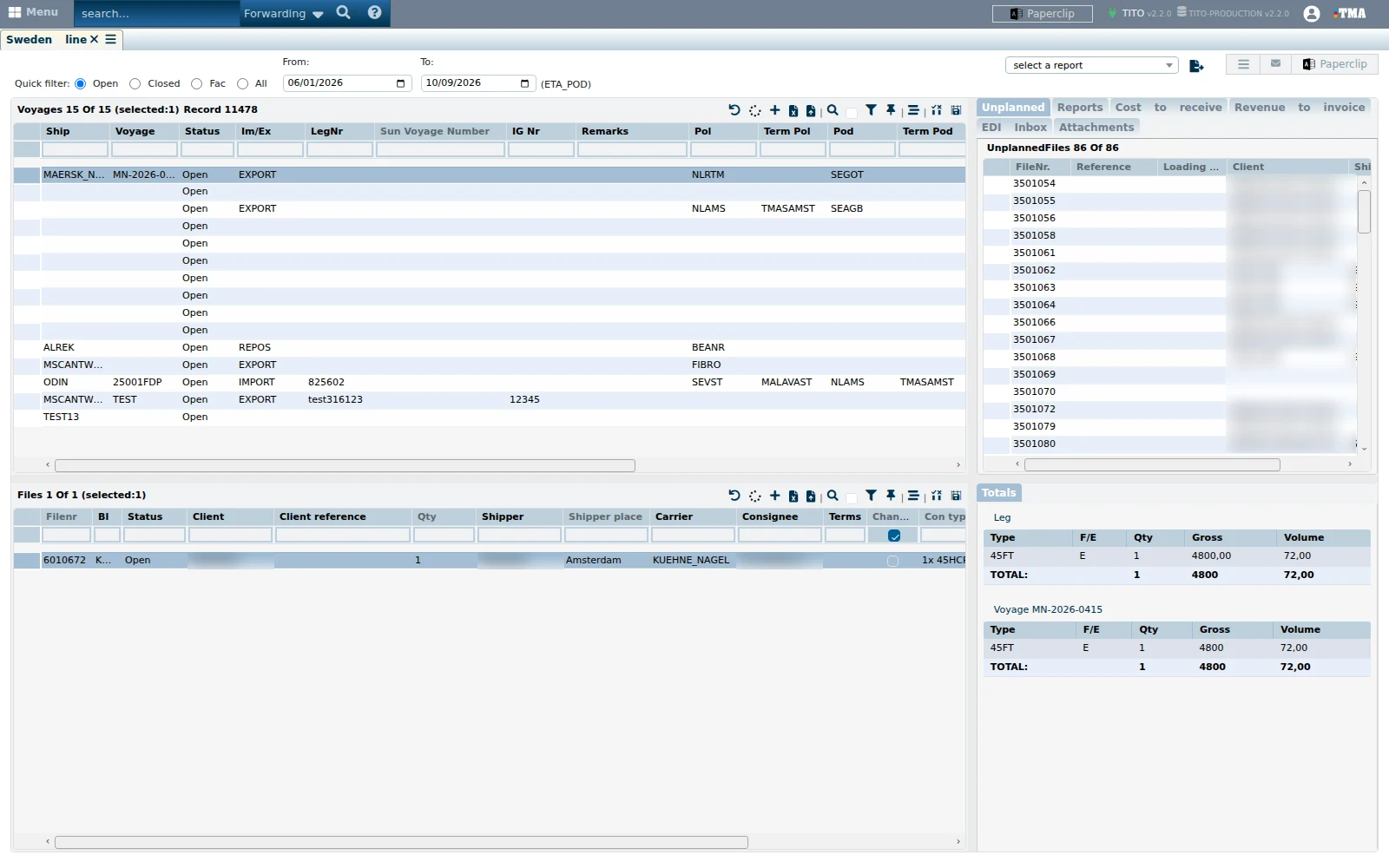Click the Ship column filter field
This screenshot has width=1389, height=868.
tap(76, 149)
